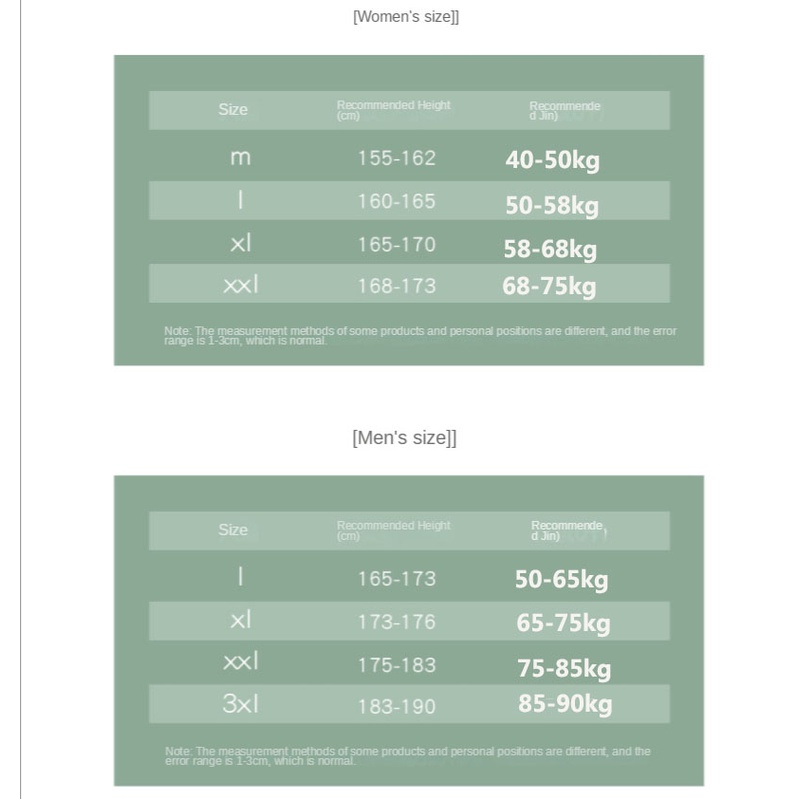The width and height of the screenshot is (799, 799).
Task: Click the 40-50kg weight value
Action: [x=552, y=160]
